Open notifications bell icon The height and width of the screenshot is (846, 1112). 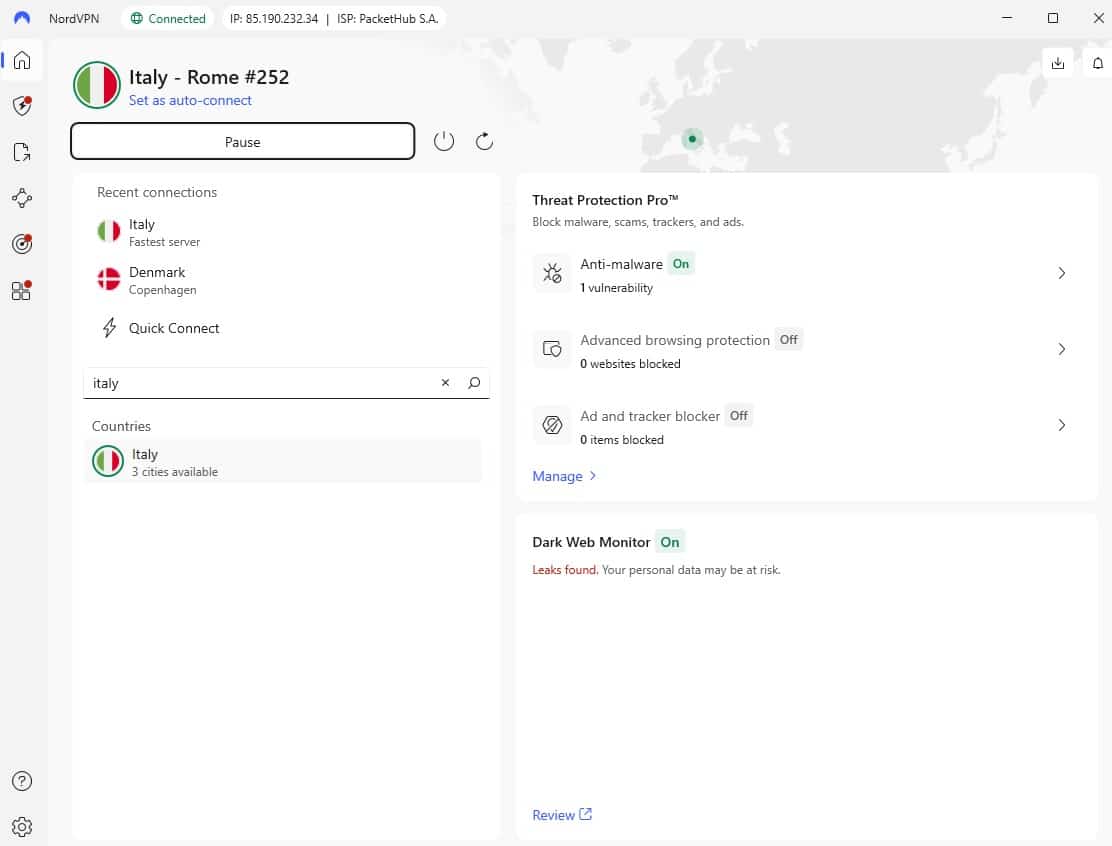(x=1098, y=63)
